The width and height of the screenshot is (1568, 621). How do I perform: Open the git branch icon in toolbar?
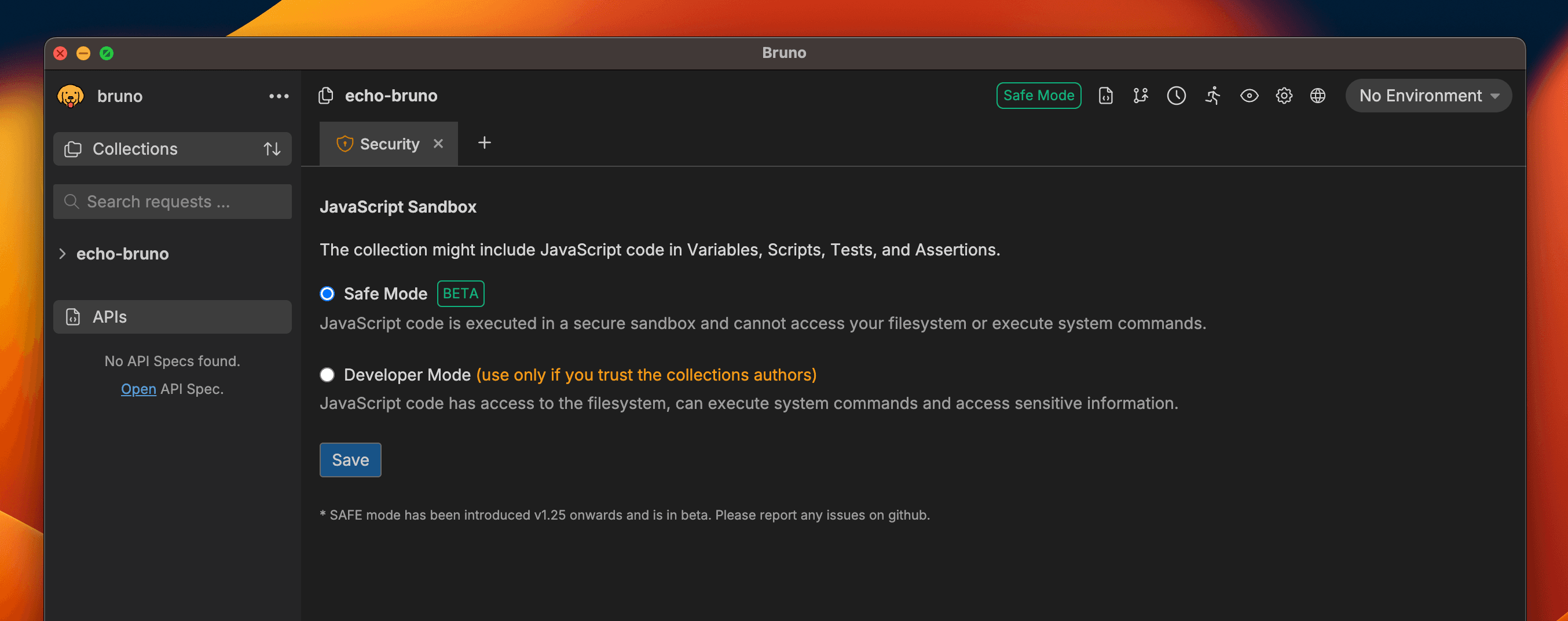pyautogui.click(x=1140, y=96)
